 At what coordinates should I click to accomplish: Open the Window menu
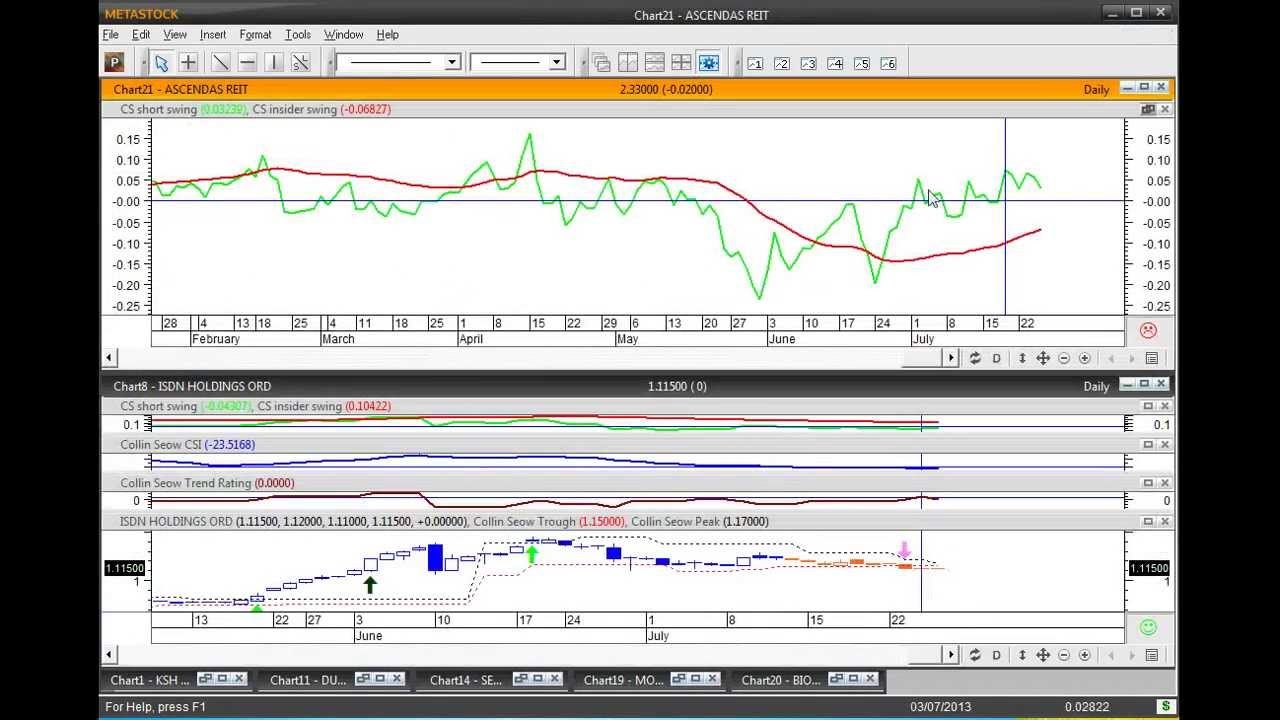pos(343,35)
